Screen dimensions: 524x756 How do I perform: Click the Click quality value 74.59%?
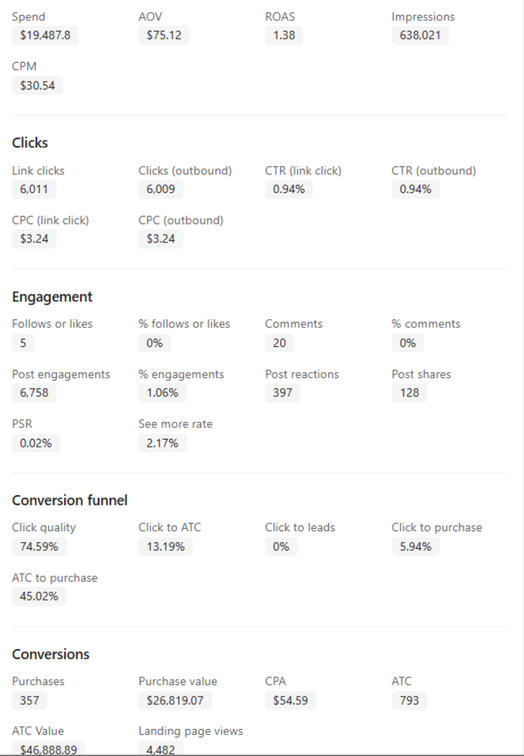click(39, 546)
